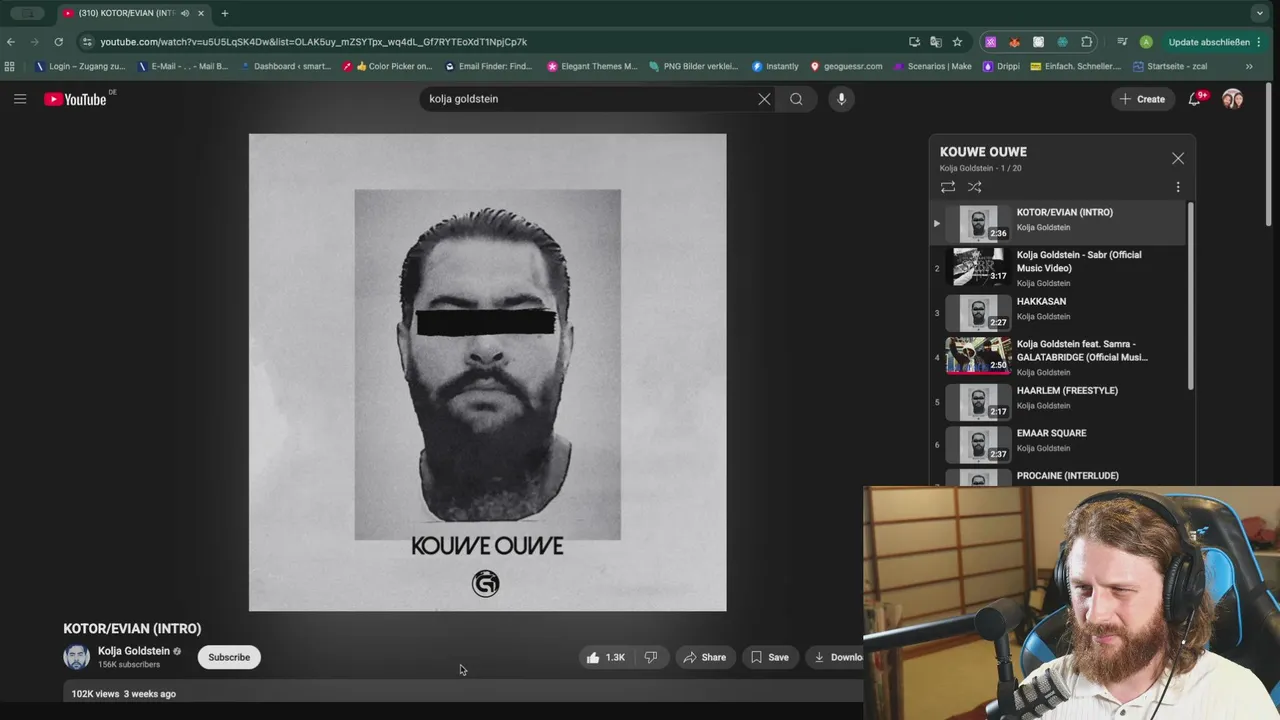Click the 102K views description text
Image resolution: width=1280 pixels, height=720 pixels.
coord(124,694)
